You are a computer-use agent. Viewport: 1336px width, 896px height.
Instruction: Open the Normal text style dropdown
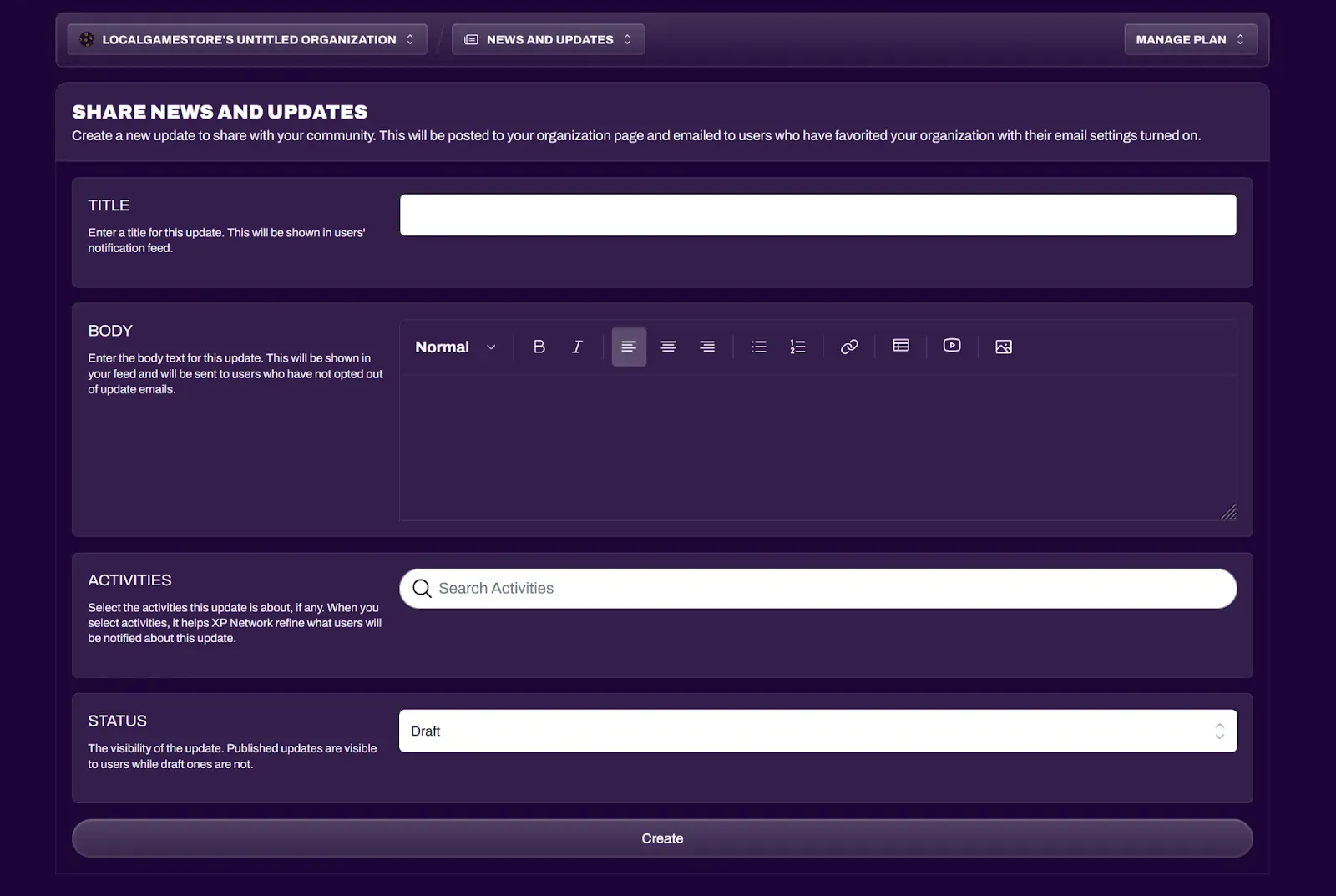(455, 346)
